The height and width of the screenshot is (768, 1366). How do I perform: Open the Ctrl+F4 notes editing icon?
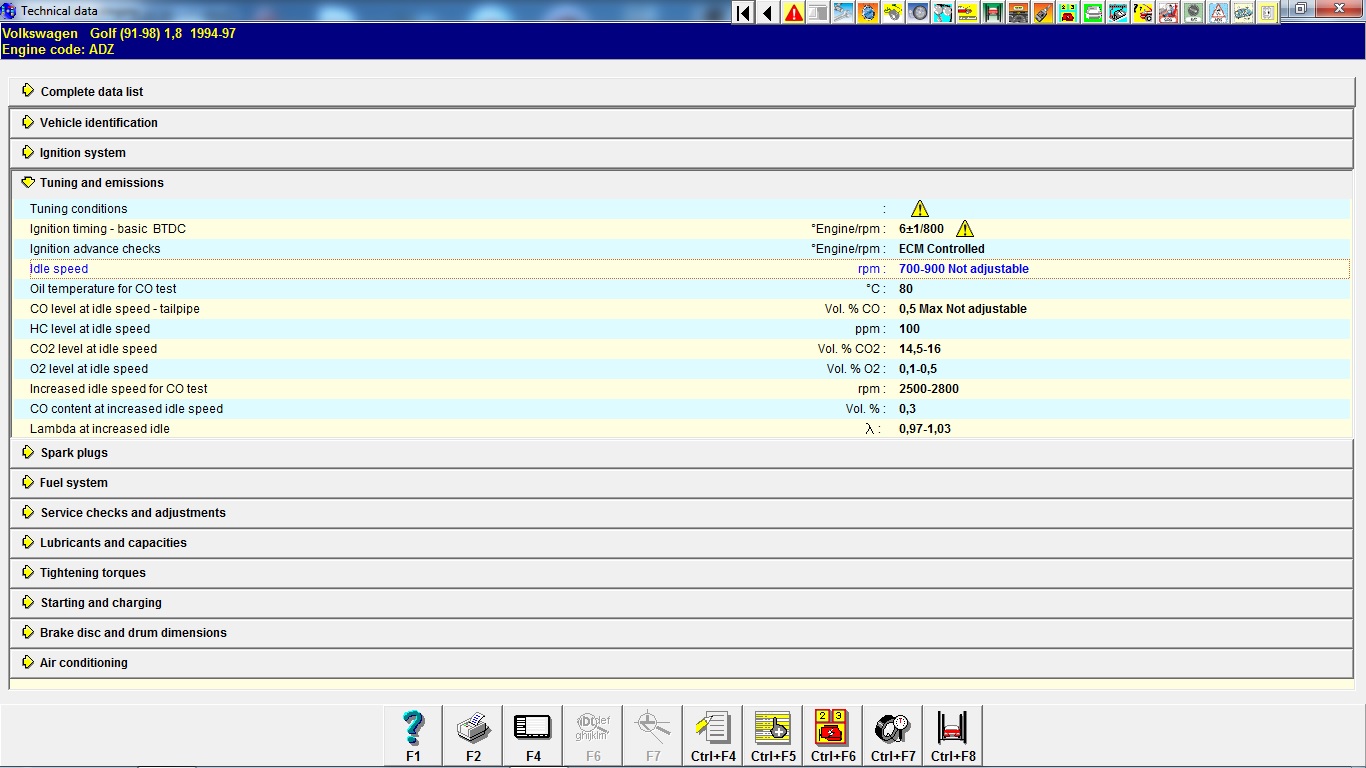coord(713,735)
